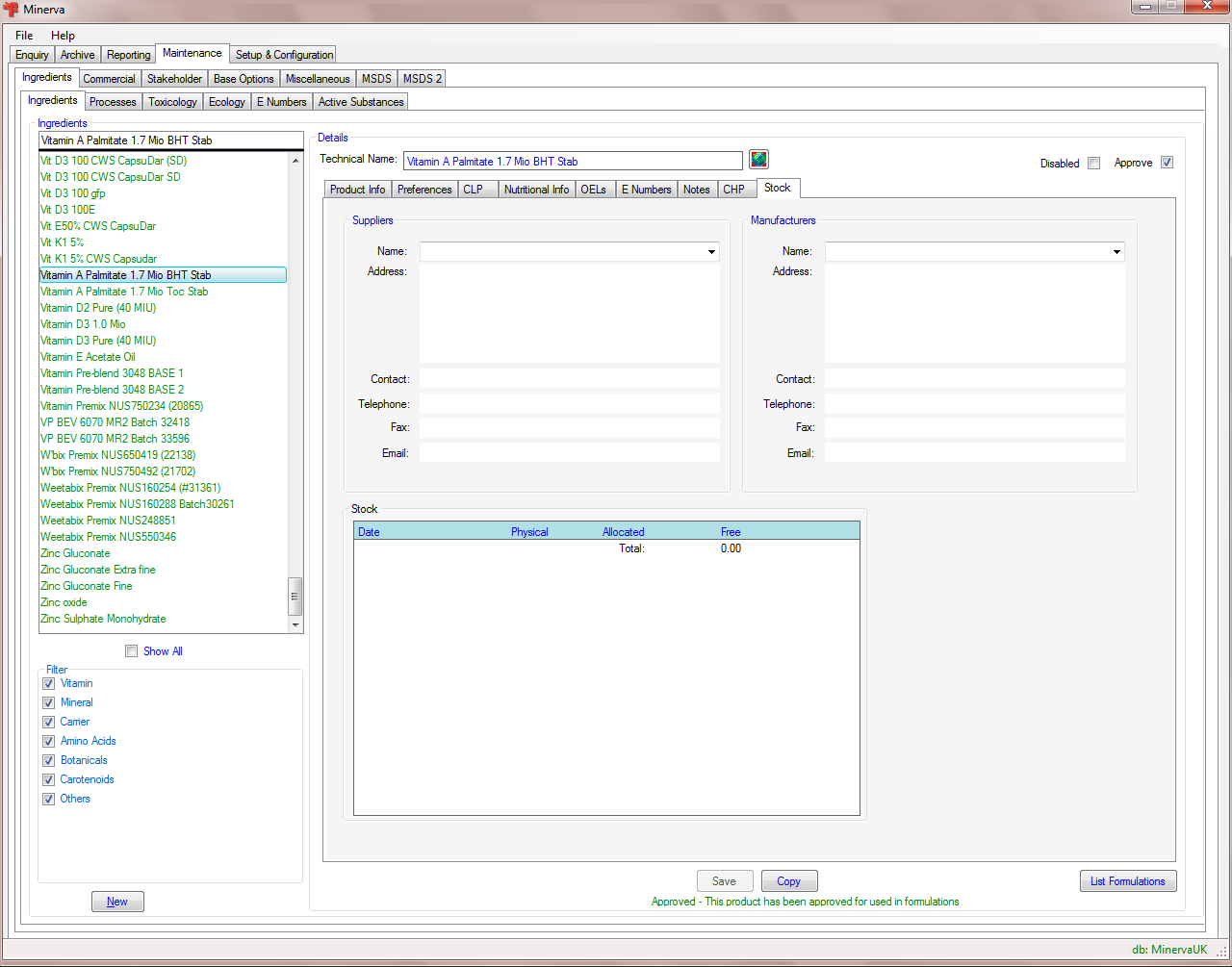
Task: Click the Copy button
Action: pyautogui.click(x=789, y=881)
